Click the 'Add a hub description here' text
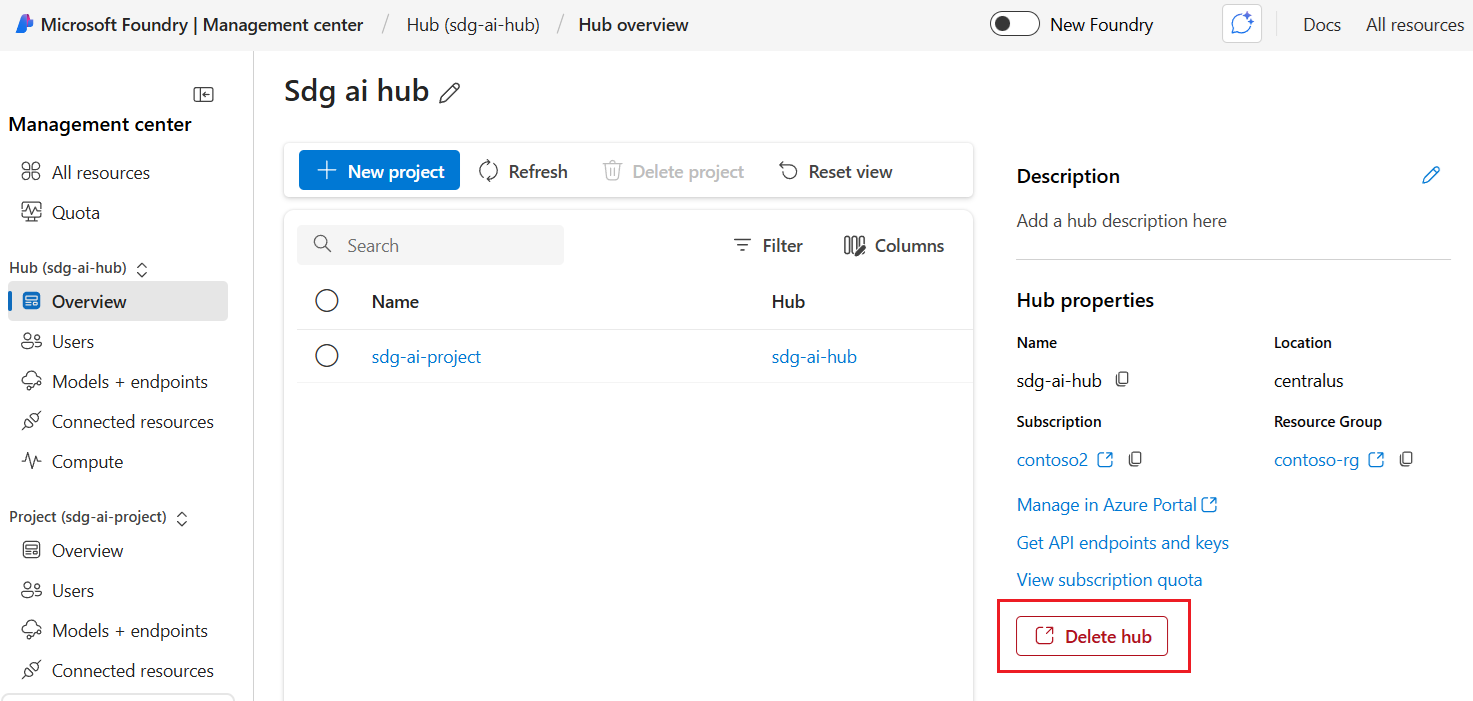The image size is (1473, 701). (1121, 221)
